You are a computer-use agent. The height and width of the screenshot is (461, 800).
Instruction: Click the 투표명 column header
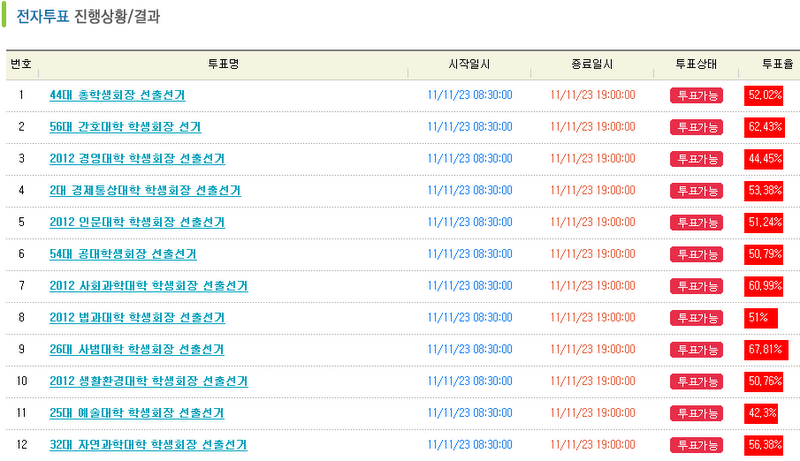222,64
